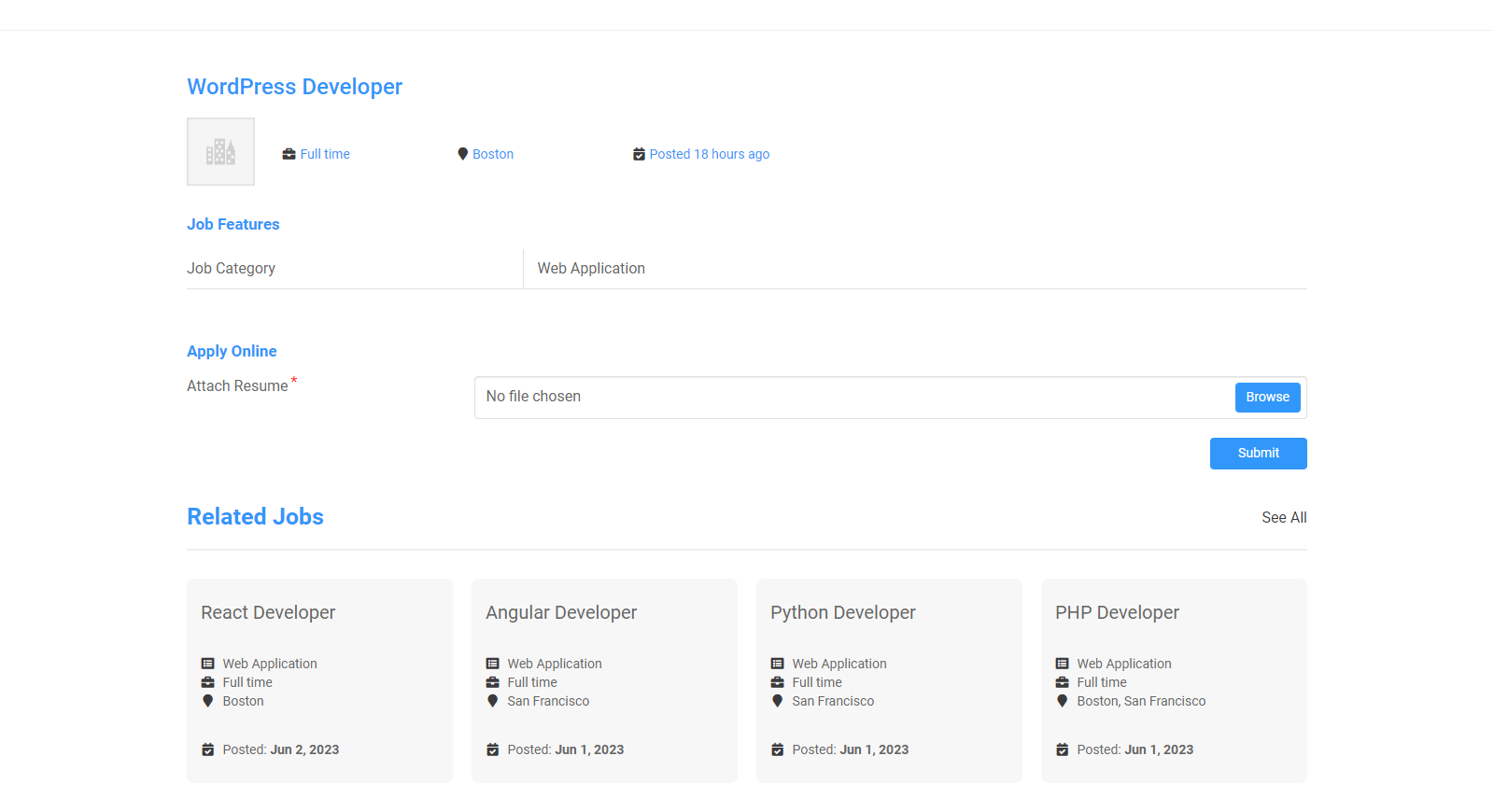This screenshot has height=812, width=1494.
Task: Click the calendar icon on React Developer card
Action: [208, 749]
